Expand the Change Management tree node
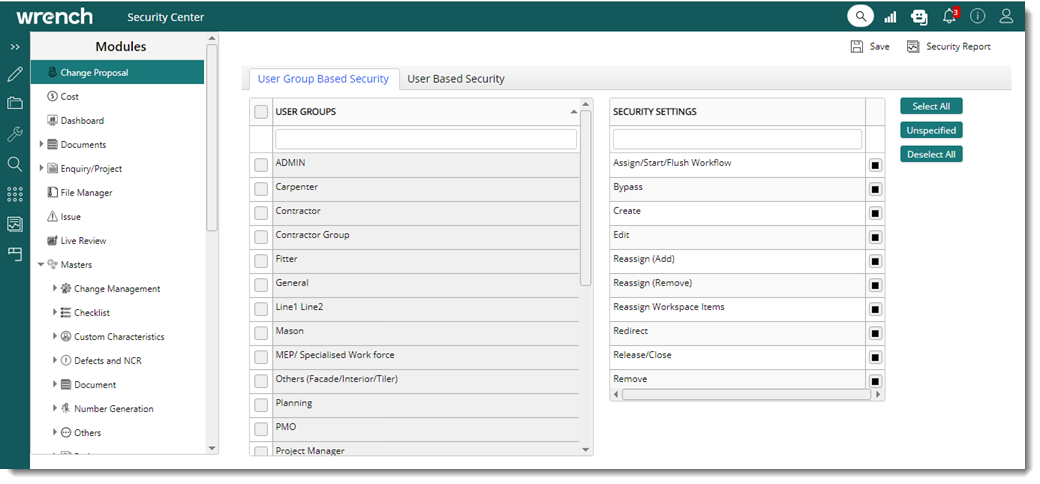Viewport: 1040px width, 484px height. (x=56, y=289)
